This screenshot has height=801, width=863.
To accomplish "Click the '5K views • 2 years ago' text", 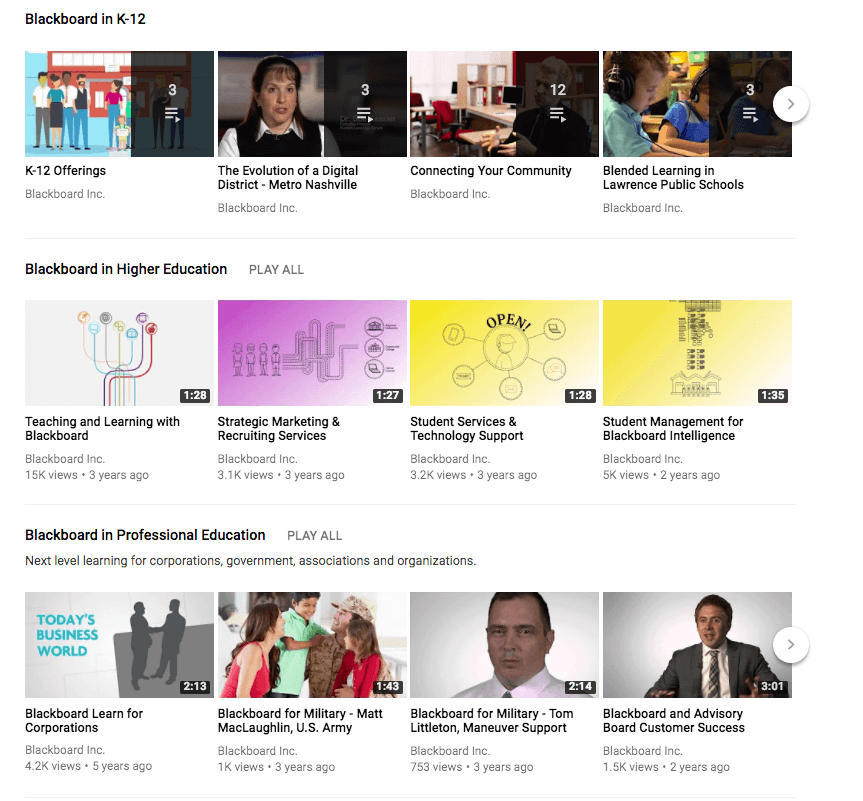I will coord(662,475).
